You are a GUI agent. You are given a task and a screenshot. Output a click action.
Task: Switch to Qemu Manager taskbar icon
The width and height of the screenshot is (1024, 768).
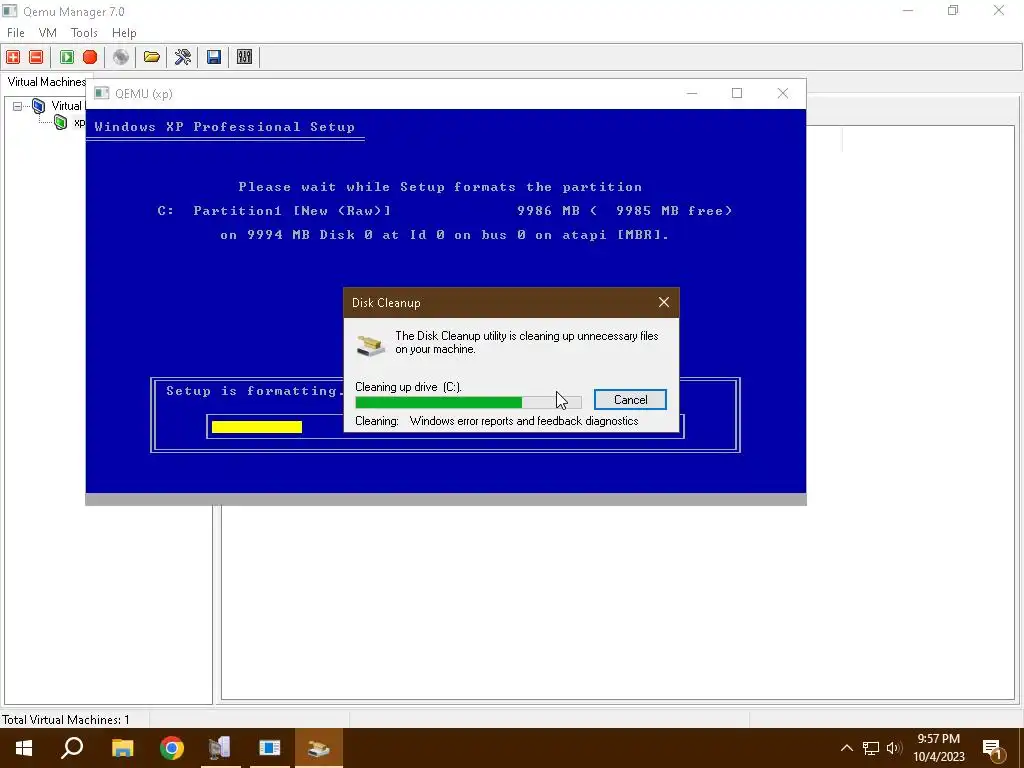pyautogui.click(x=220, y=748)
